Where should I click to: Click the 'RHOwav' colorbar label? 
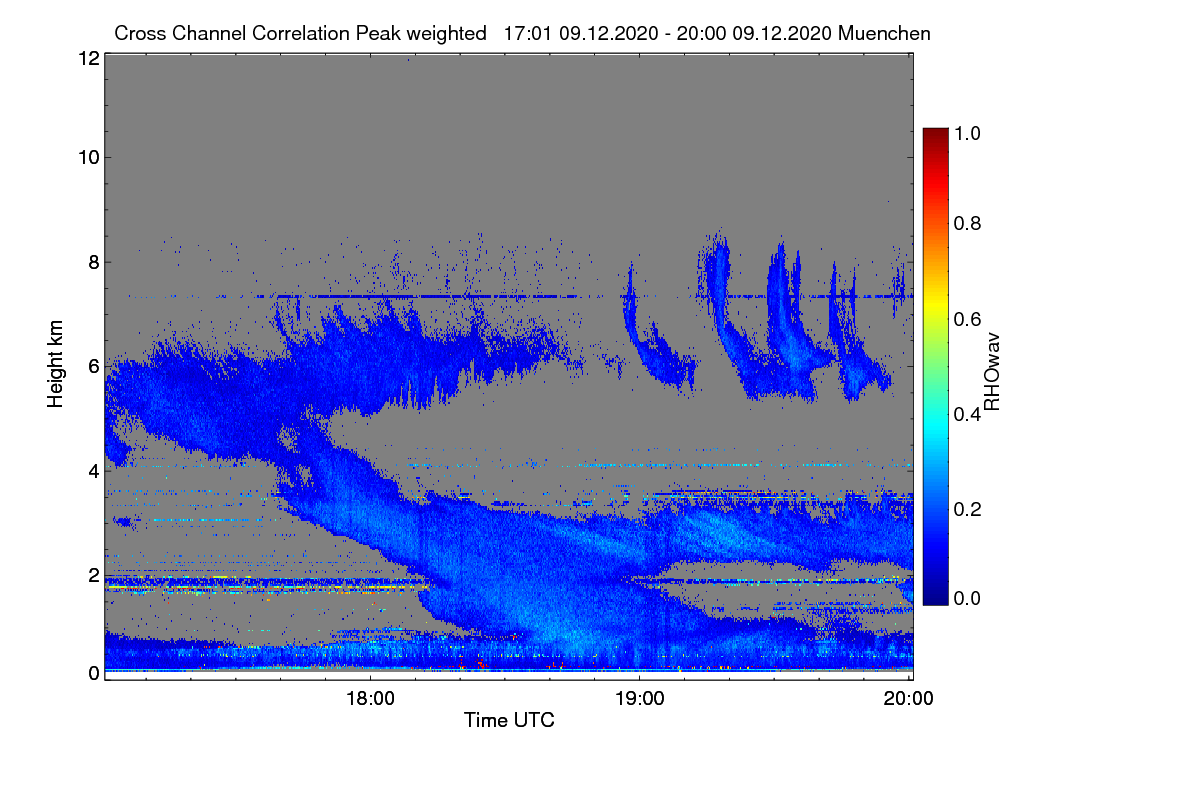pyautogui.click(x=993, y=371)
